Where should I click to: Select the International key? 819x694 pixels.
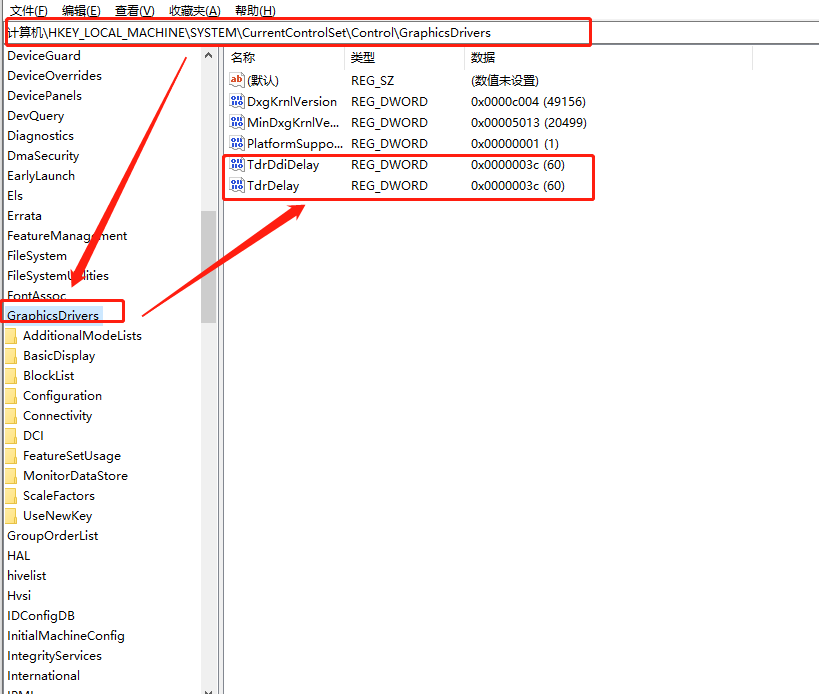(43, 676)
